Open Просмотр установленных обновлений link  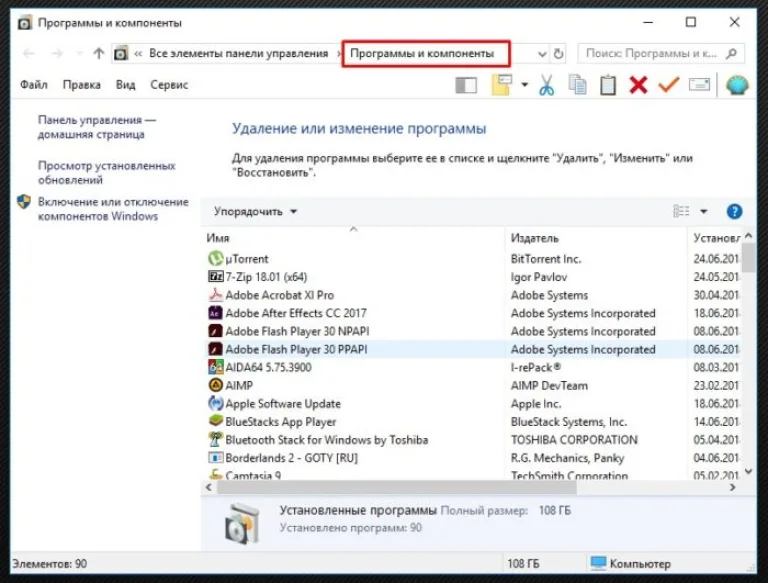[x=106, y=172]
